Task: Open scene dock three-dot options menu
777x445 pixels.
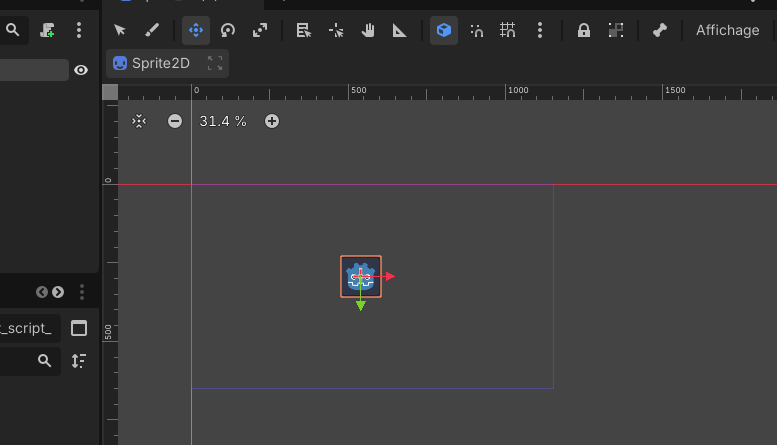Action: tap(79, 30)
